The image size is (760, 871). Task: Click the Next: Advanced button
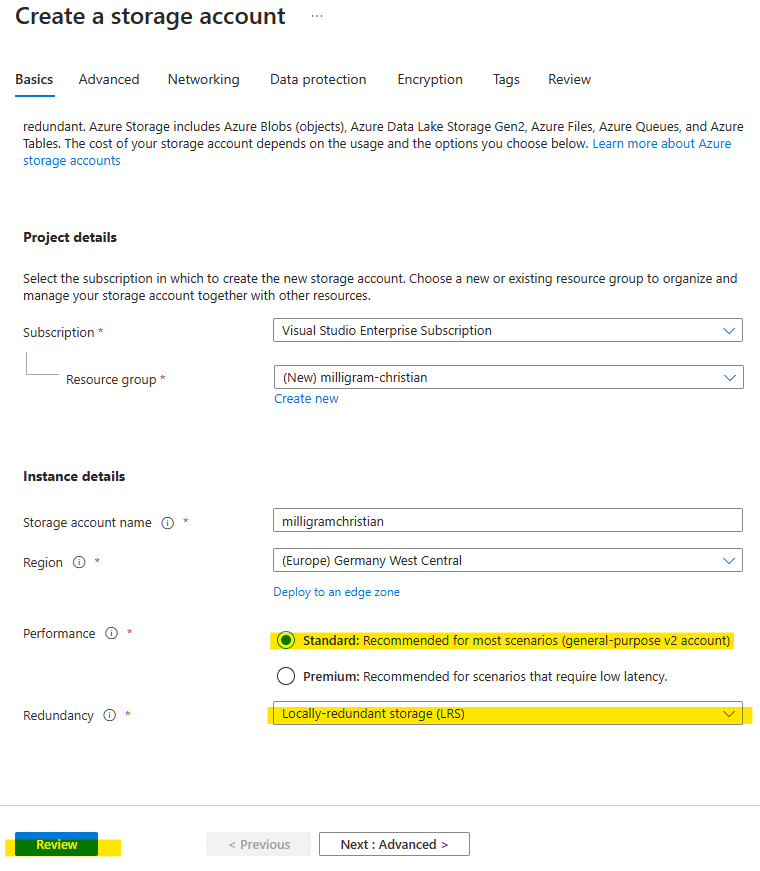click(394, 843)
